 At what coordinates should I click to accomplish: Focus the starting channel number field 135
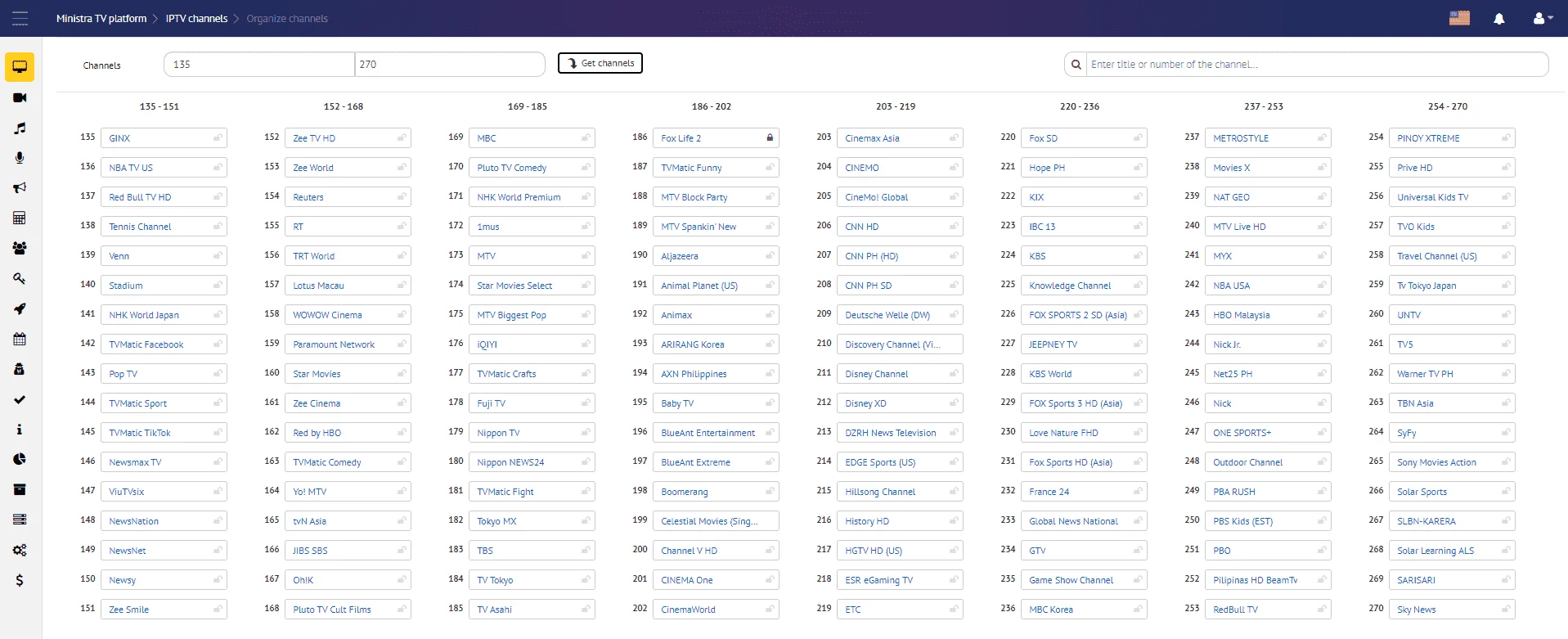[x=259, y=65]
